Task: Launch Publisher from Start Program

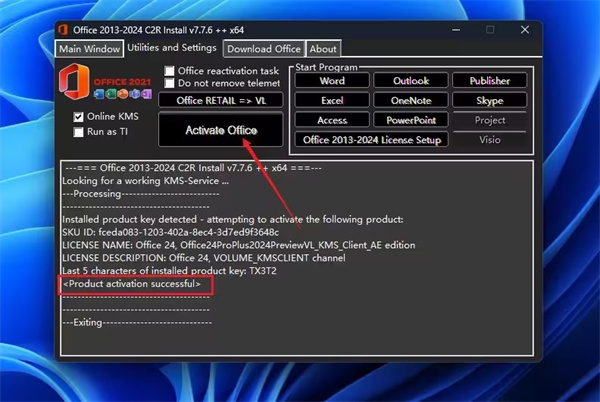Action: [x=490, y=81]
